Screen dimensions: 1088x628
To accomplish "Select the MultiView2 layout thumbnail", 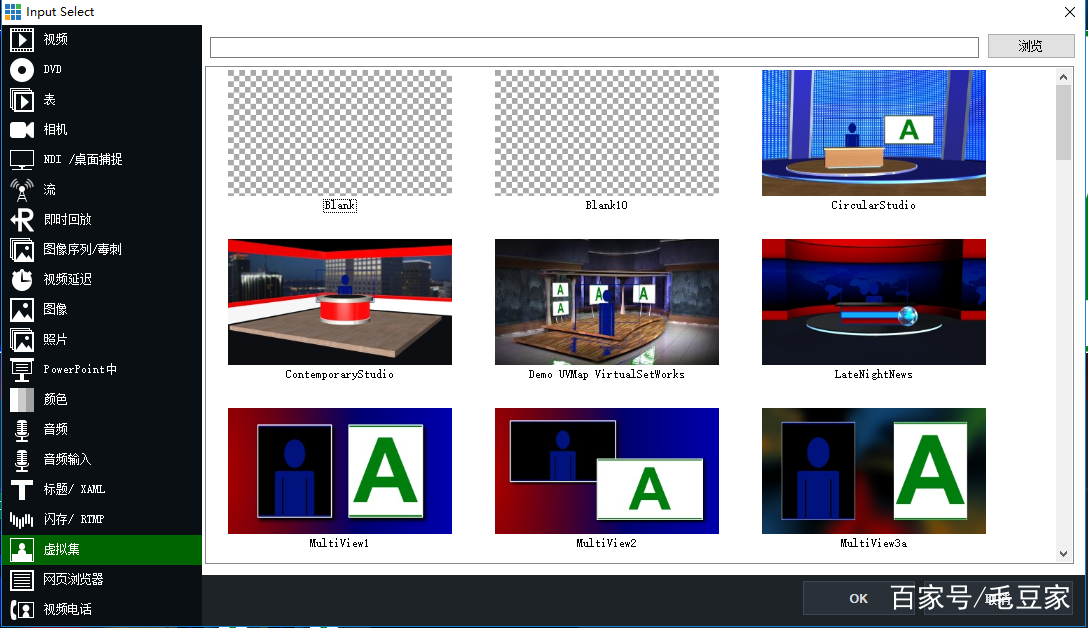I will point(606,471).
